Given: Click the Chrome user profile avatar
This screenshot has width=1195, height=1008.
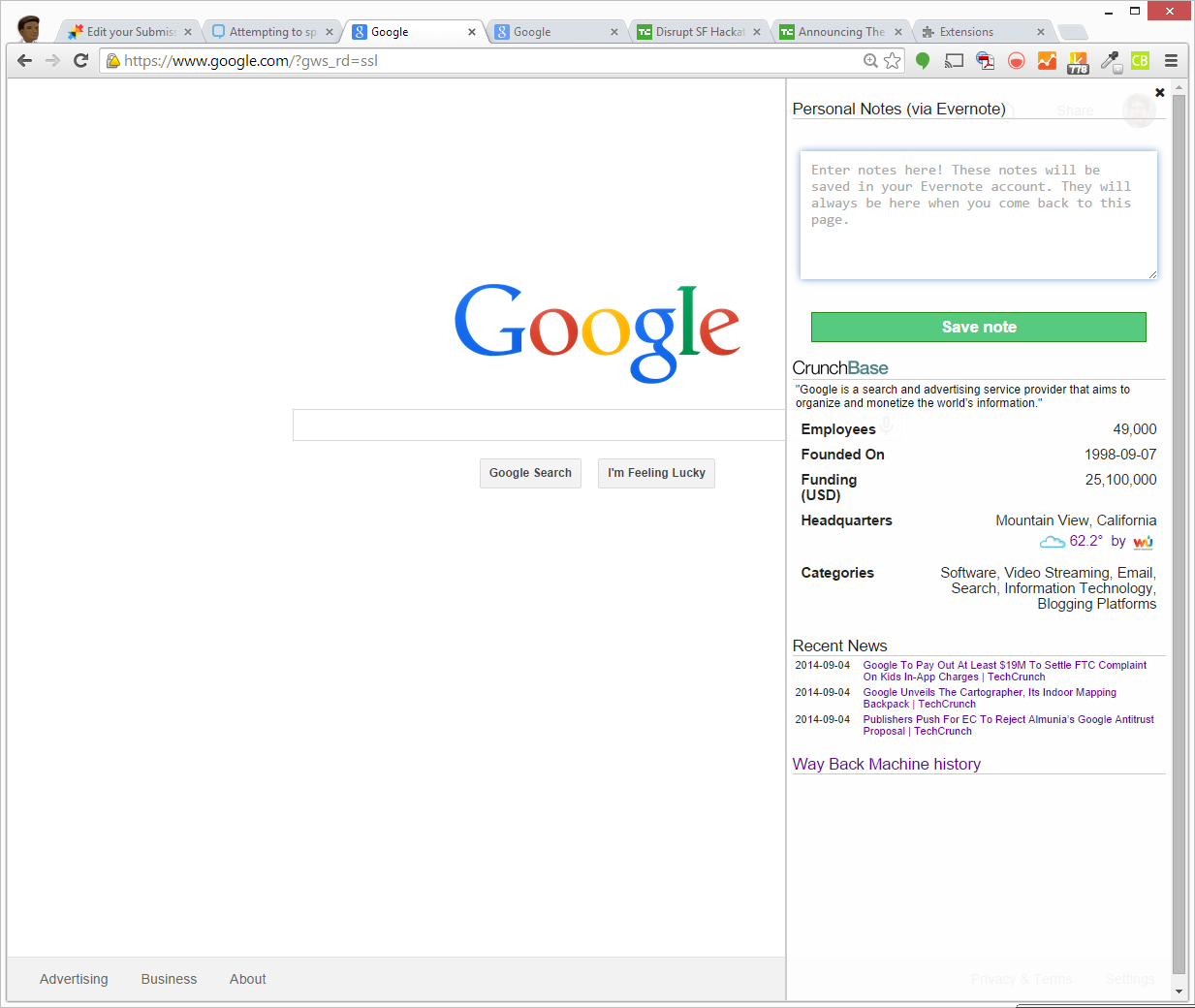Looking at the screenshot, I should tap(29, 29).
